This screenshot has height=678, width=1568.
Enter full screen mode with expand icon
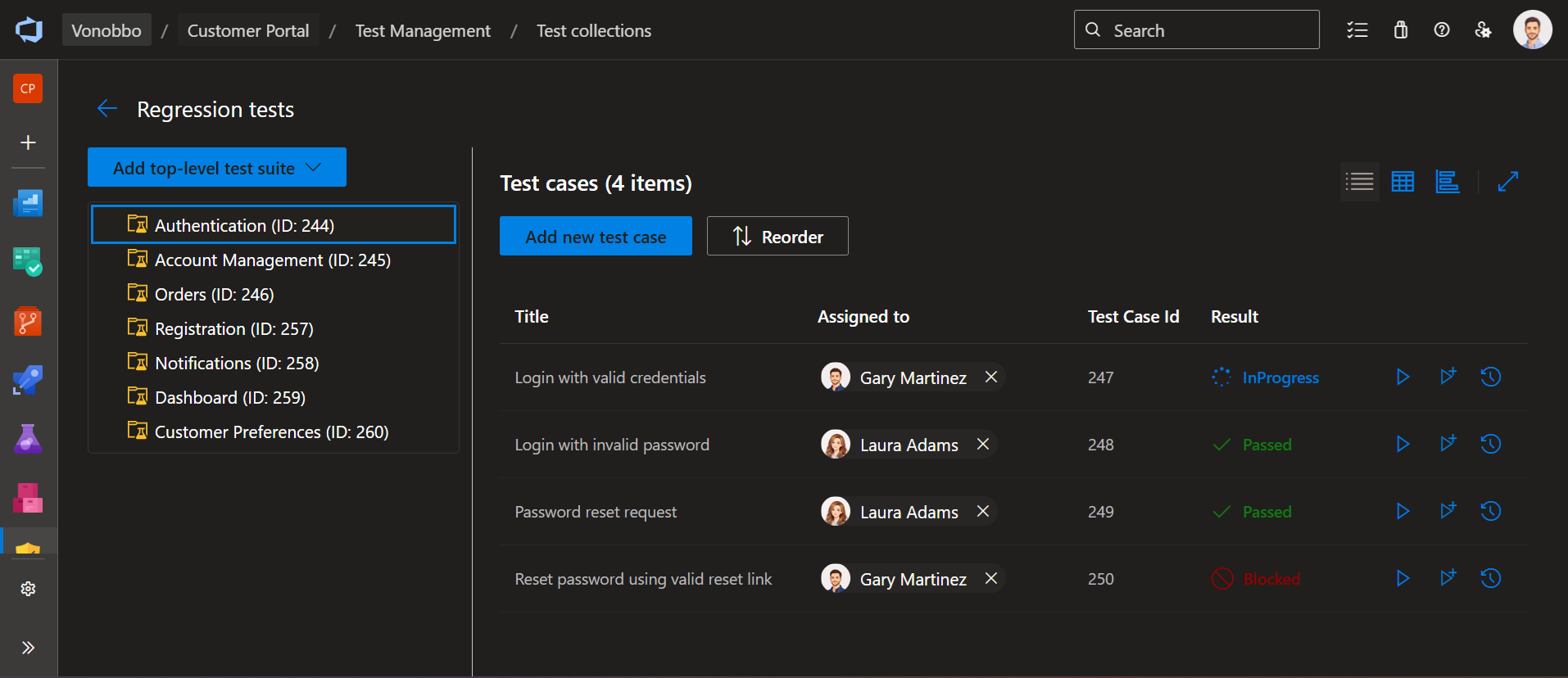click(x=1507, y=182)
